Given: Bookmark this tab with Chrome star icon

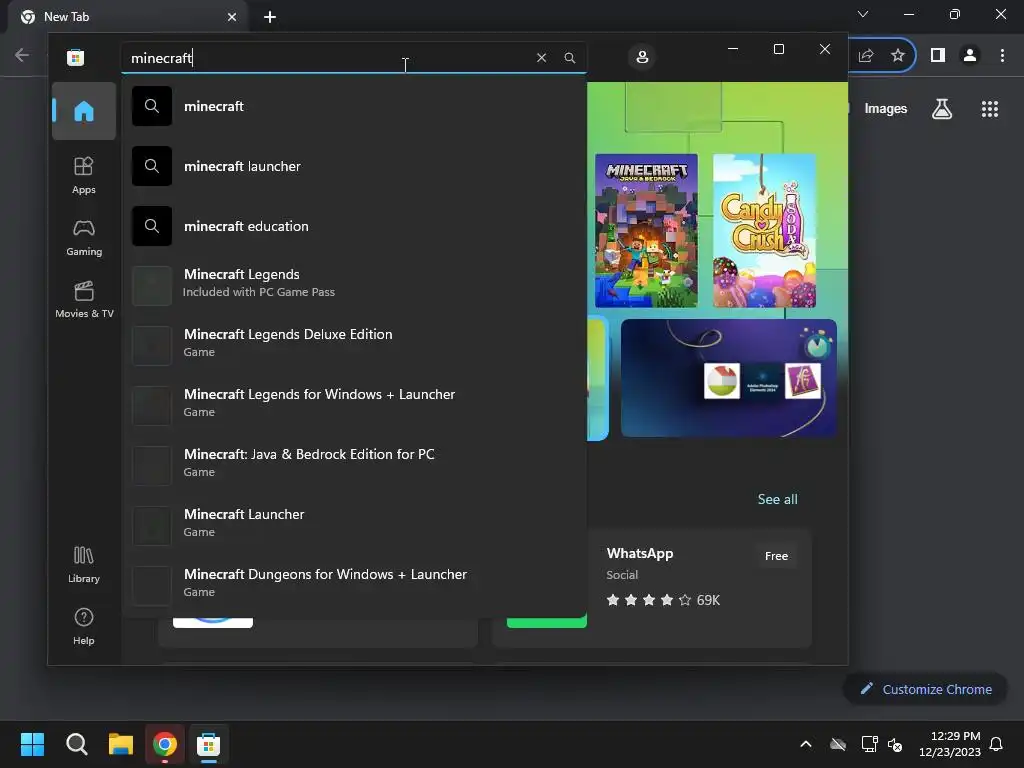Looking at the screenshot, I should click(898, 56).
